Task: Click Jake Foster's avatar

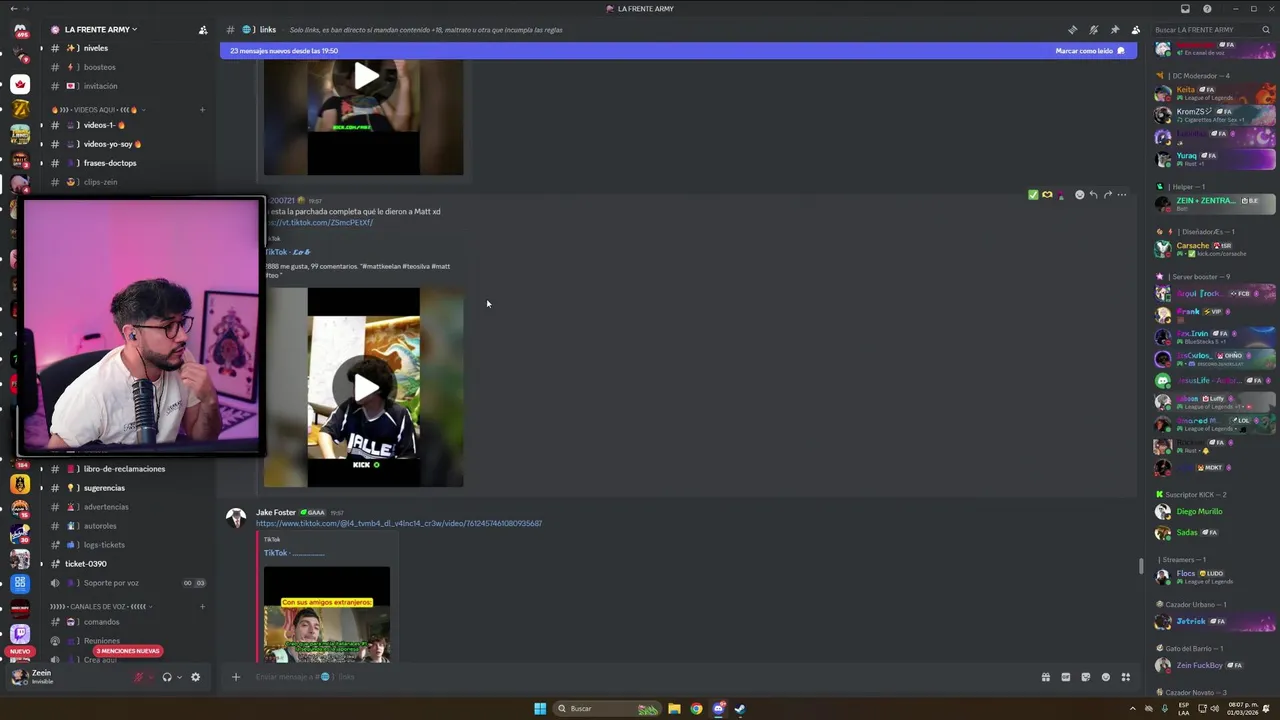Action: [x=236, y=518]
